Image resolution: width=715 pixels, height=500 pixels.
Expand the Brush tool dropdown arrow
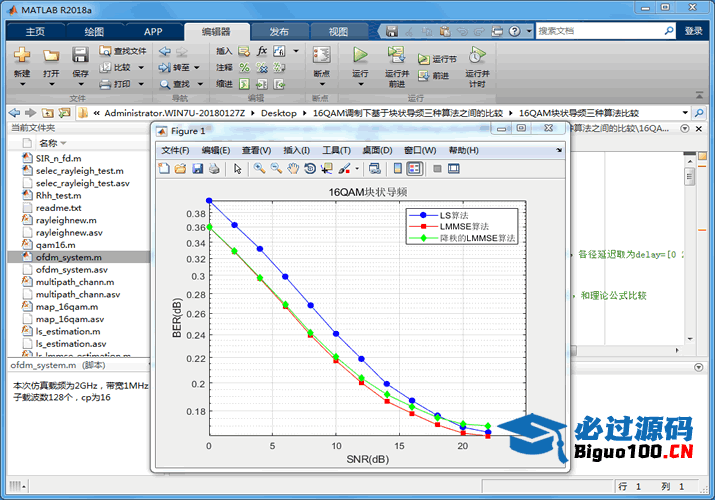357,169
